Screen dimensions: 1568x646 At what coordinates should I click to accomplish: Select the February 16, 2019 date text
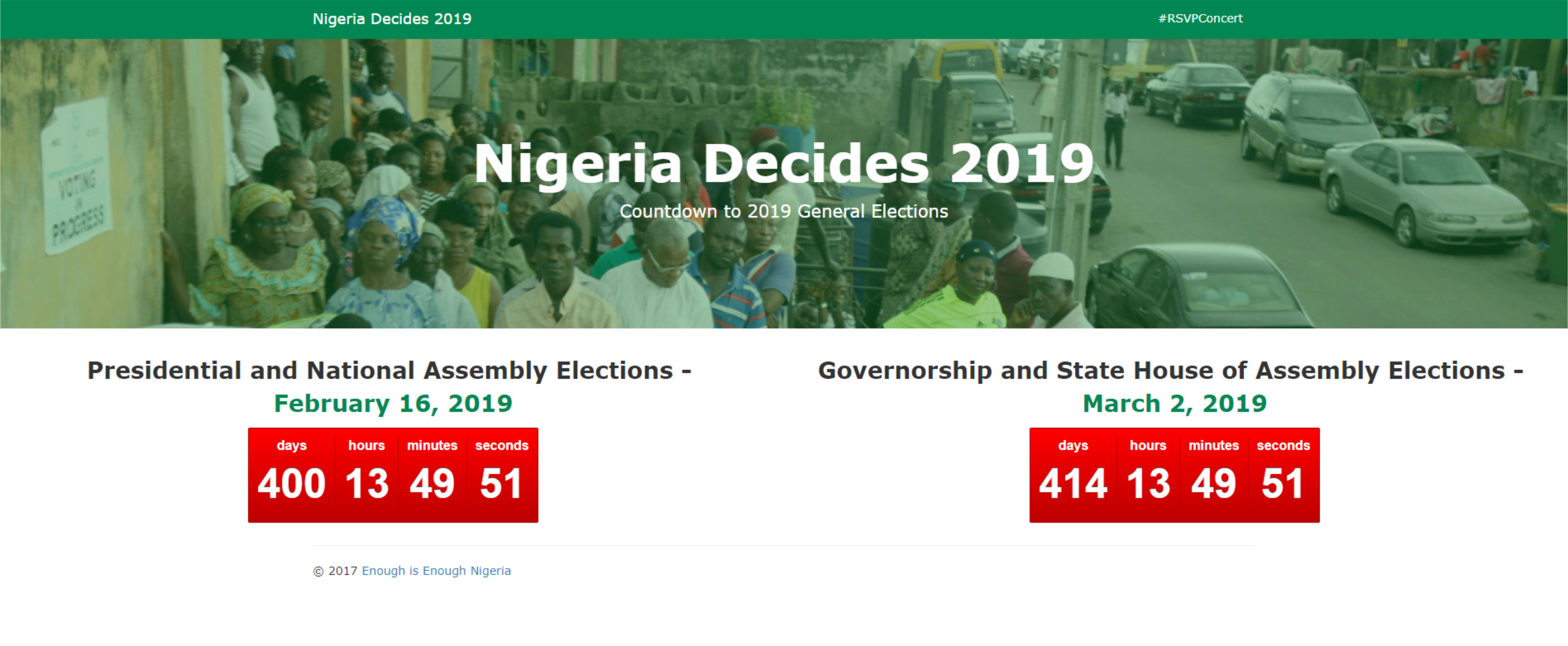tap(393, 403)
